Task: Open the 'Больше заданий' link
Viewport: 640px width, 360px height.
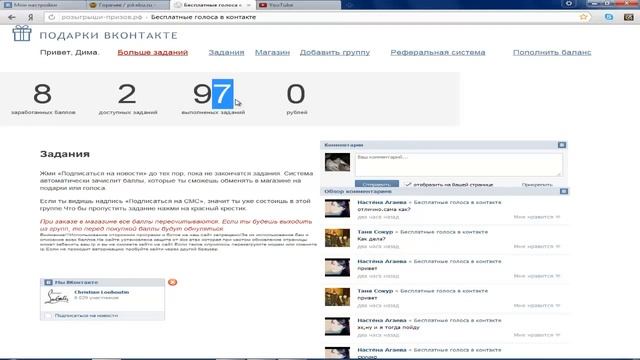Action: point(153,52)
